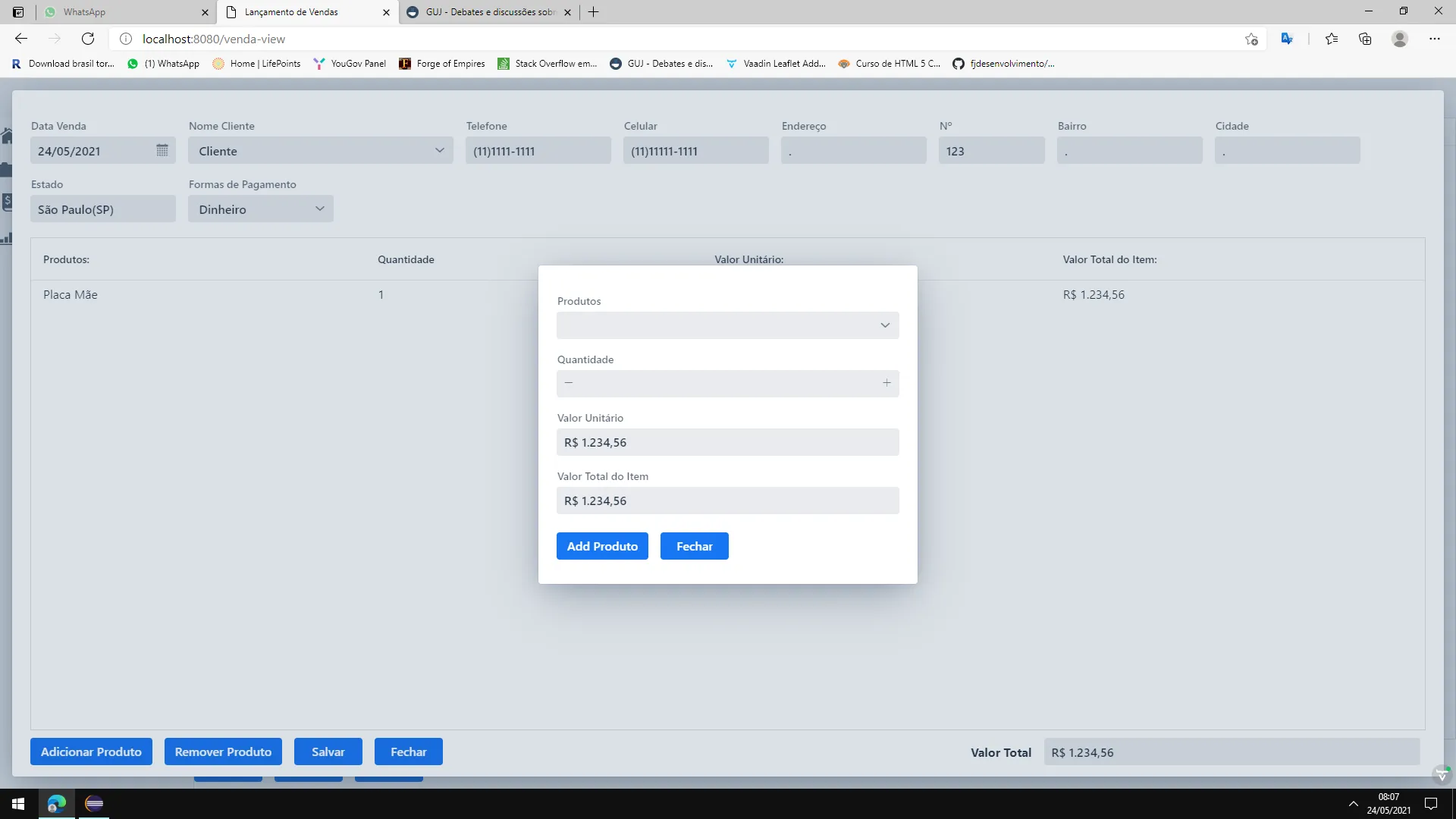Open browser collections icon
This screenshot has width=1456, height=819.
(x=1365, y=39)
